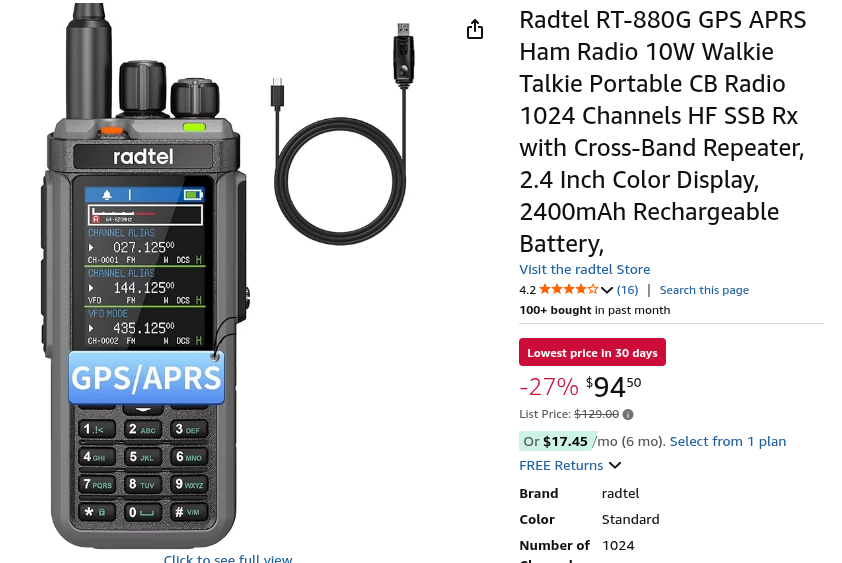Open the FREE Returns link
The width and height of the screenshot is (842, 563).
pos(561,465)
